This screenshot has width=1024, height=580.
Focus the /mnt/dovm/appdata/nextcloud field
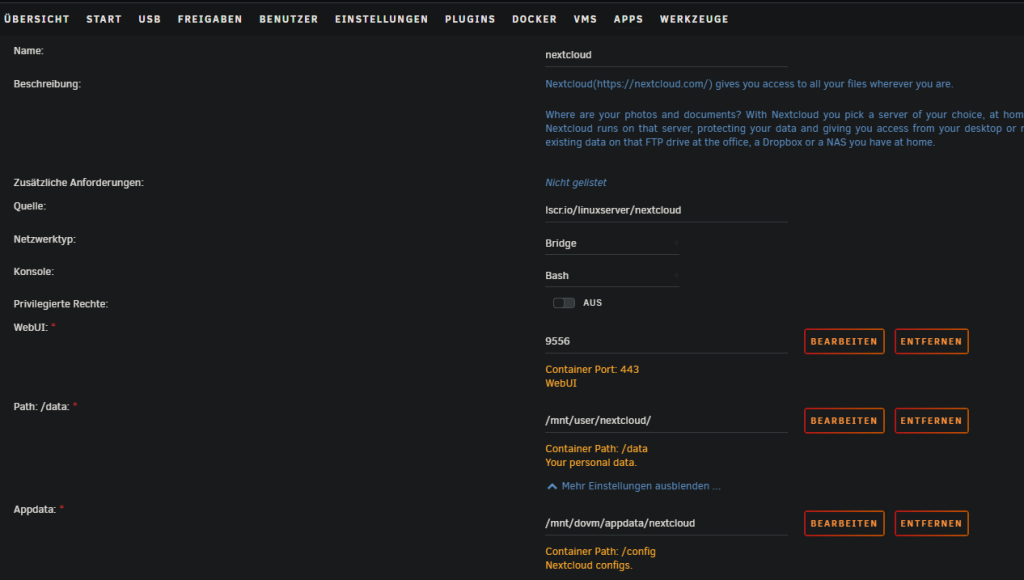coord(666,523)
